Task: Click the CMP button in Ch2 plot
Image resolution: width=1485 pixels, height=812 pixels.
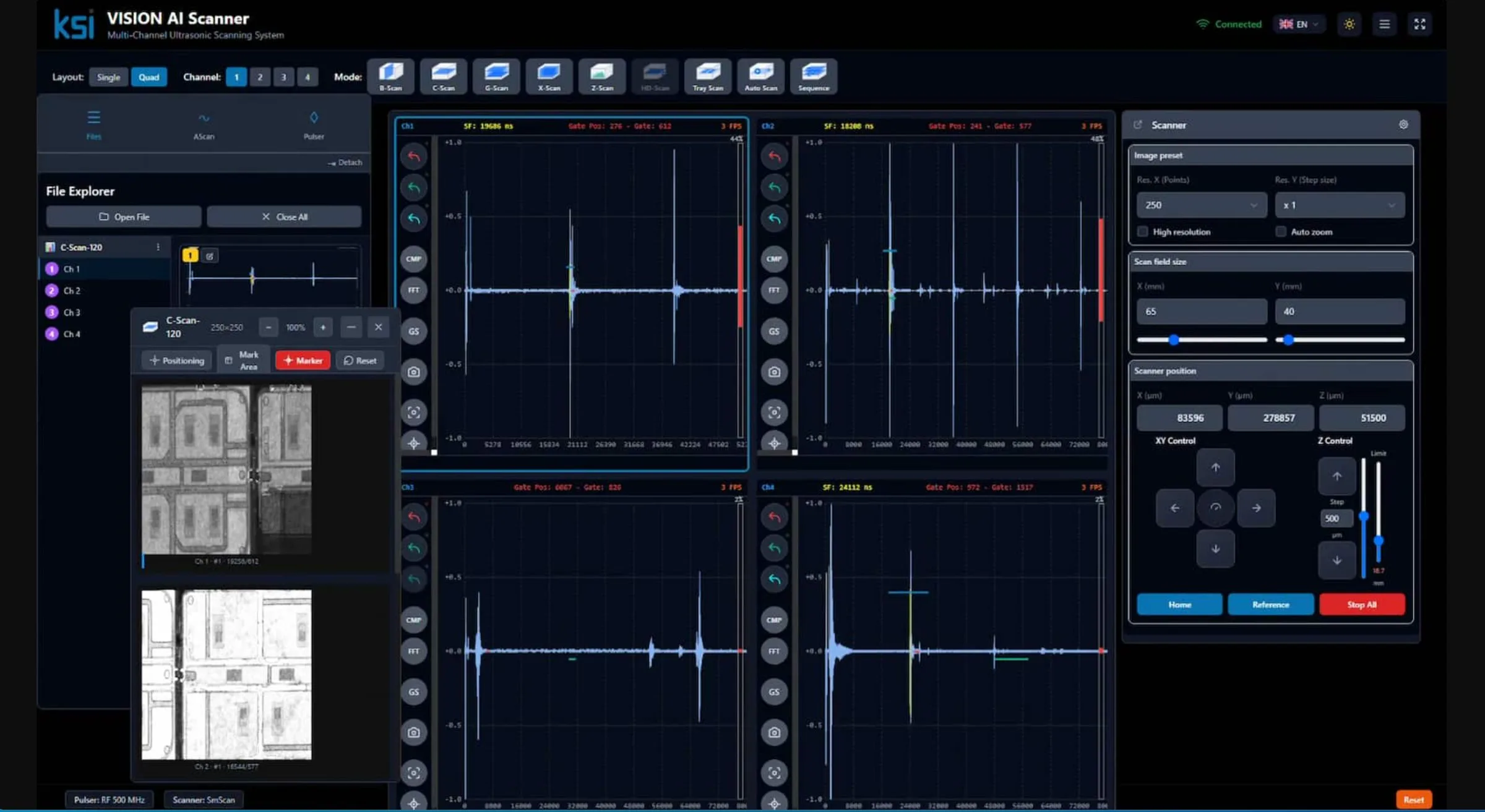Action: coord(774,259)
